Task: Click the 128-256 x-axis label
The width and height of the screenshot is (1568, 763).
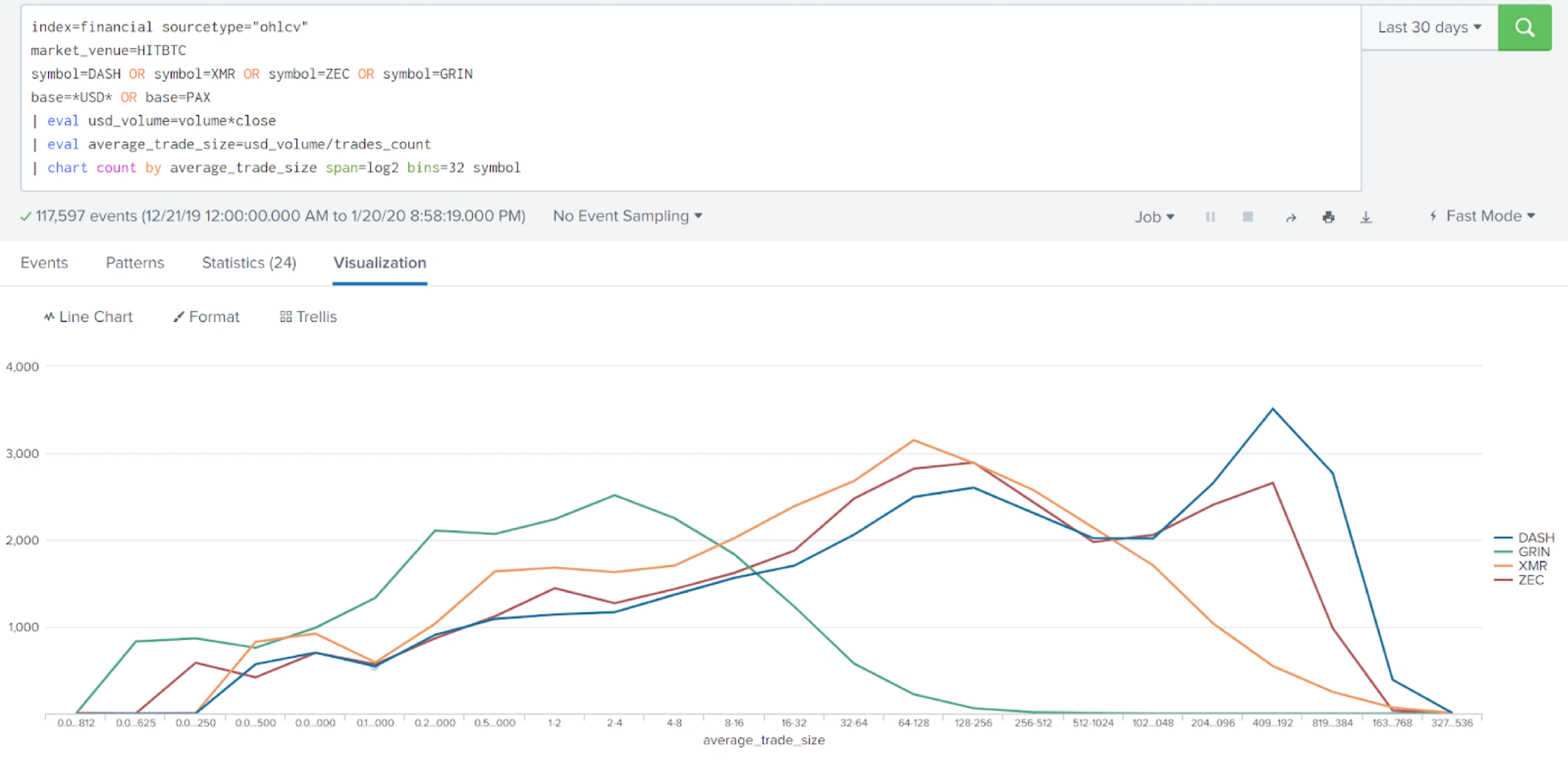Action: tap(973, 723)
